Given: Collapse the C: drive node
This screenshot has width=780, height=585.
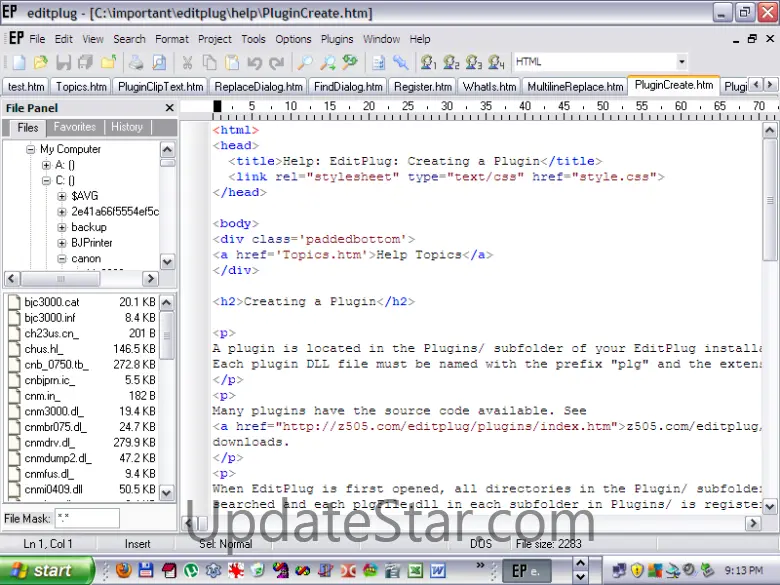Looking at the screenshot, I should coord(46,180).
